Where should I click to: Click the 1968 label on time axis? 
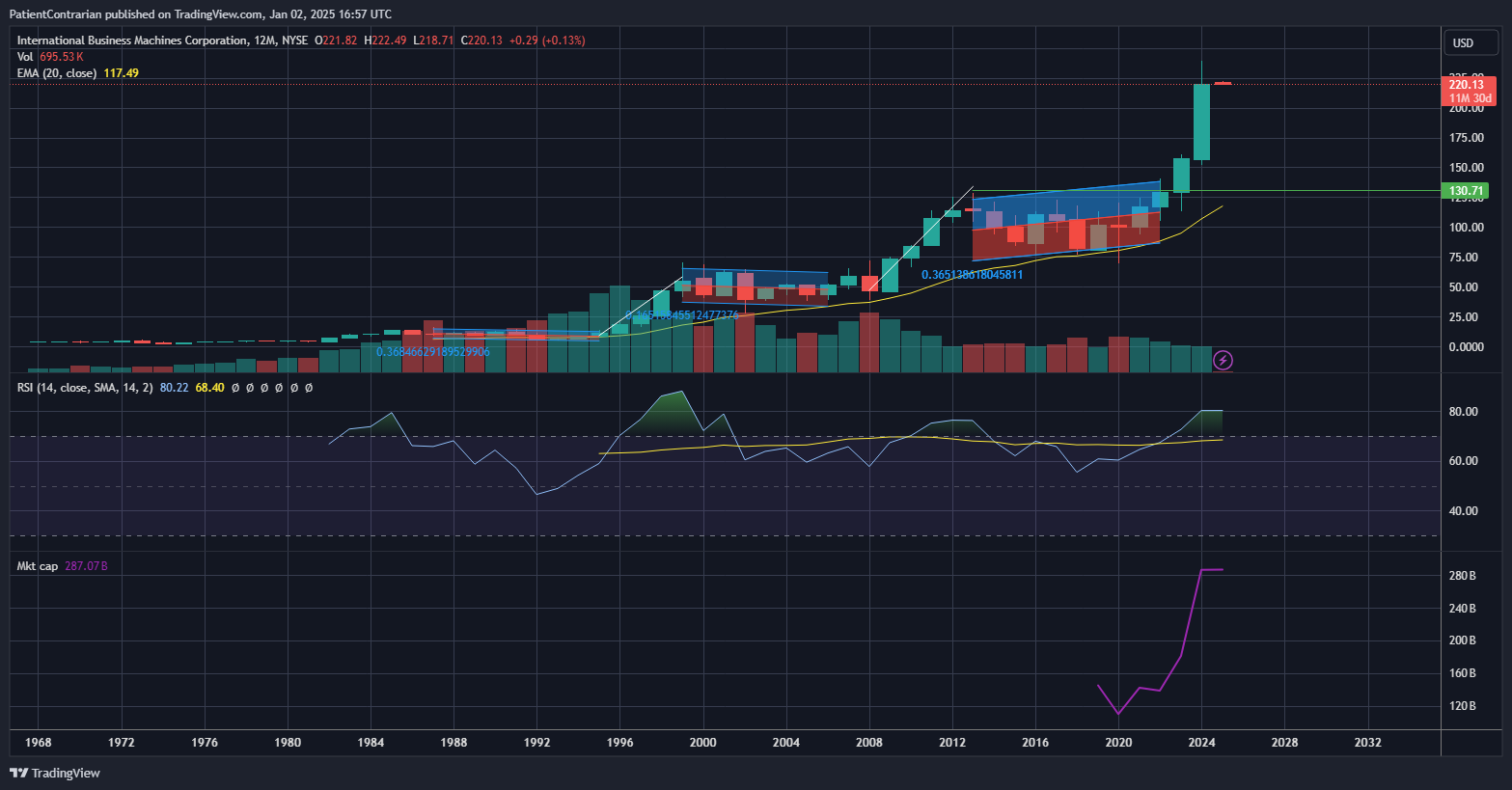[39, 743]
